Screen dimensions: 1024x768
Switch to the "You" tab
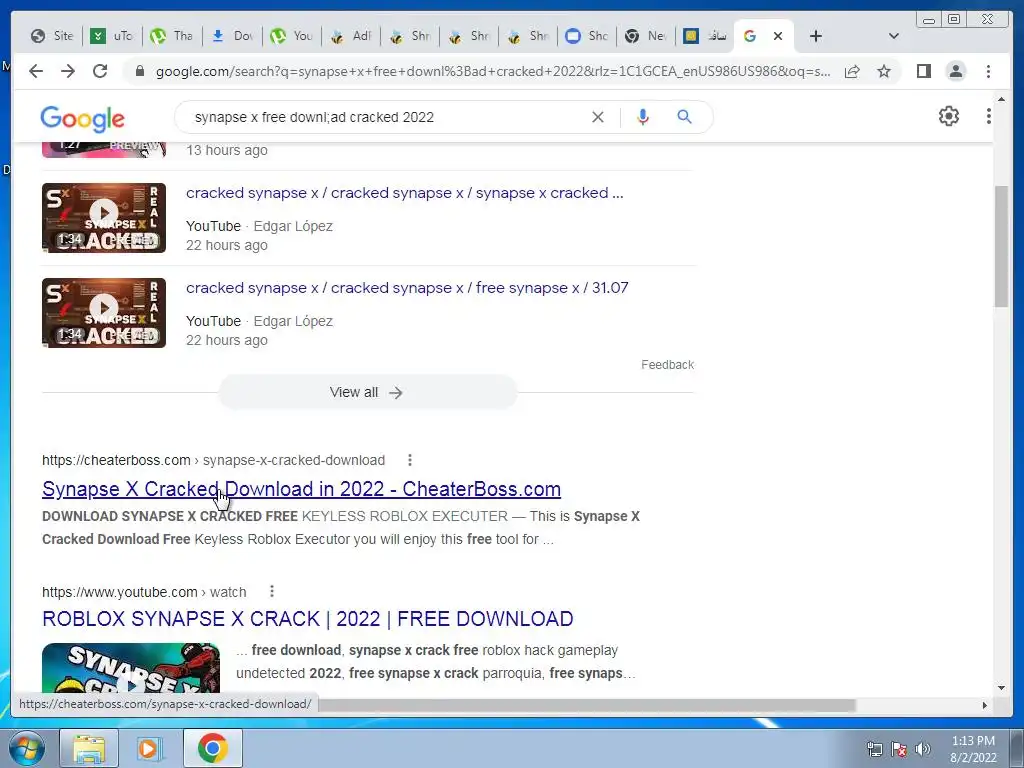(x=291, y=36)
